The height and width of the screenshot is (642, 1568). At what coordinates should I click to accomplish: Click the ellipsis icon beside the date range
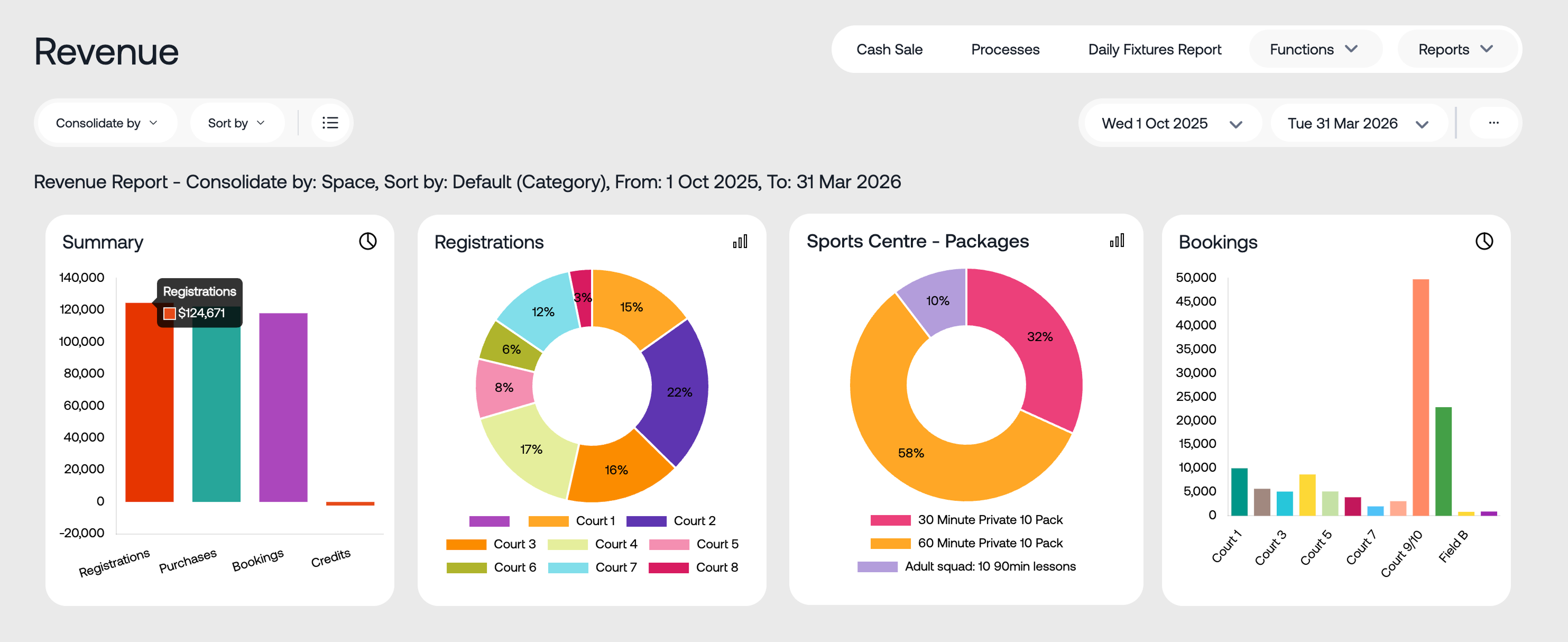[x=1495, y=123]
